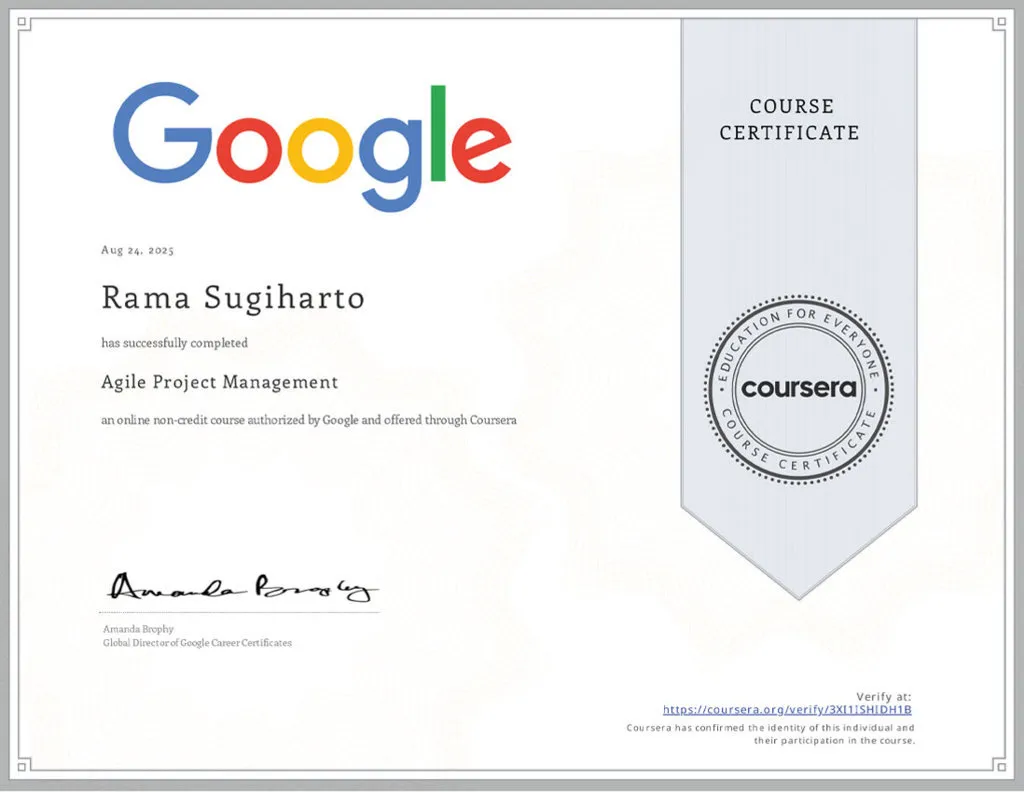This screenshot has width=1024, height=792.
Task: Click the recipient name Rama Sugiharto
Action: click(233, 298)
